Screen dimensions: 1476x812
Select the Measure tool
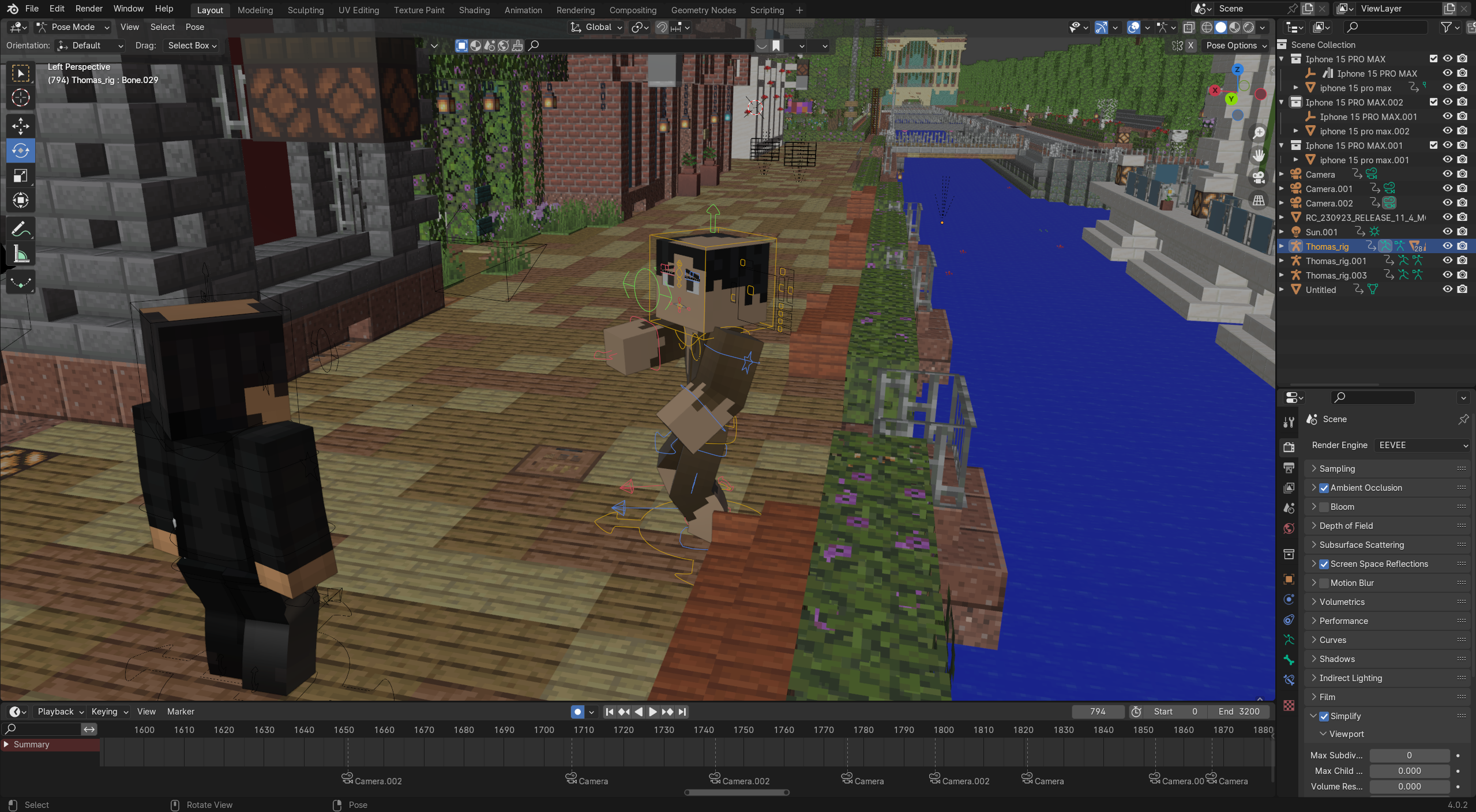click(21, 254)
